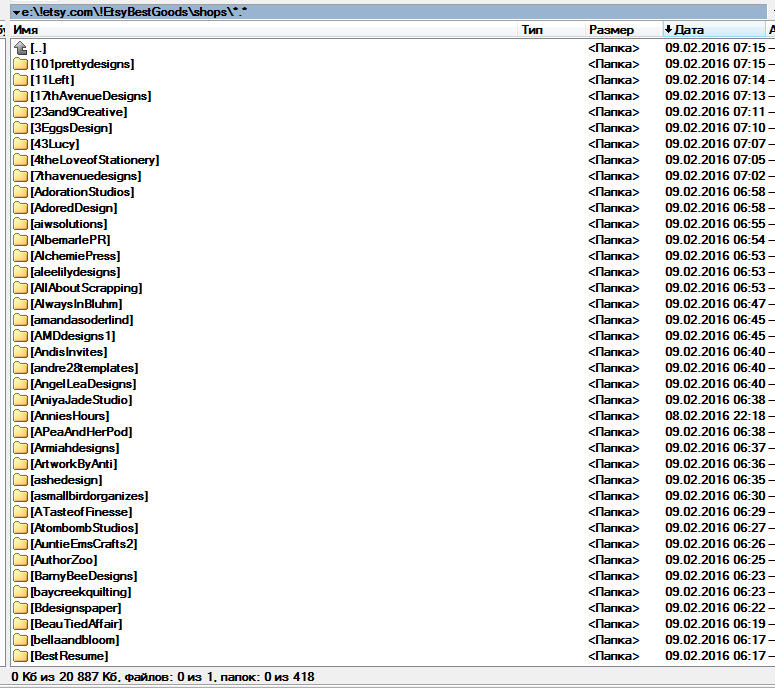Viewport: 775px width, 695px height.
Task: Click the aiwsolutions folder icon
Action: 20,224
